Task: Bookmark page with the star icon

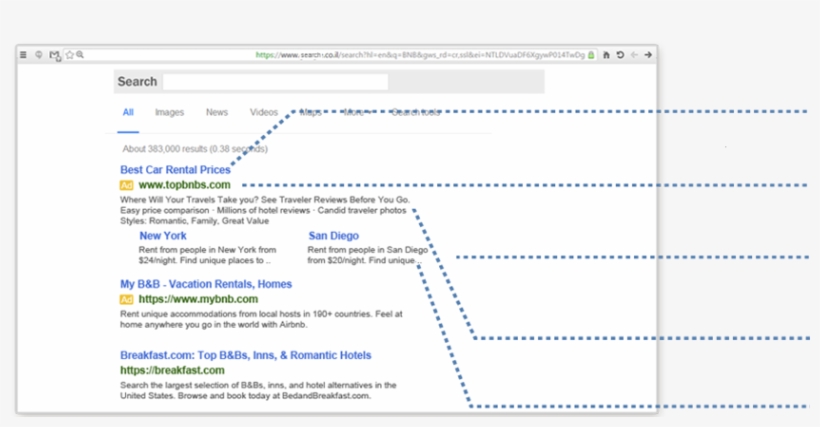Action: (x=70, y=54)
